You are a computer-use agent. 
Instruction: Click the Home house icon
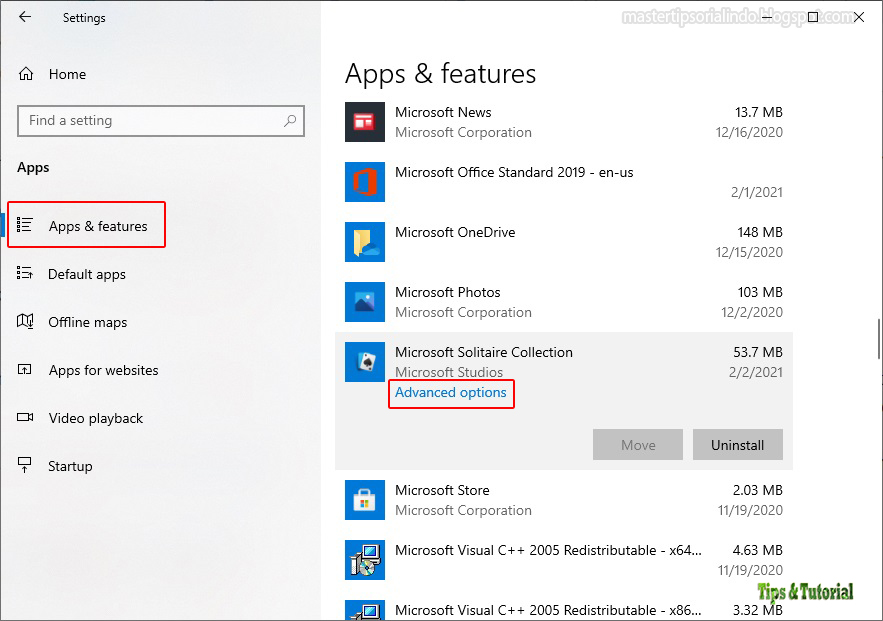pyautogui.click(x=26, y=74)
